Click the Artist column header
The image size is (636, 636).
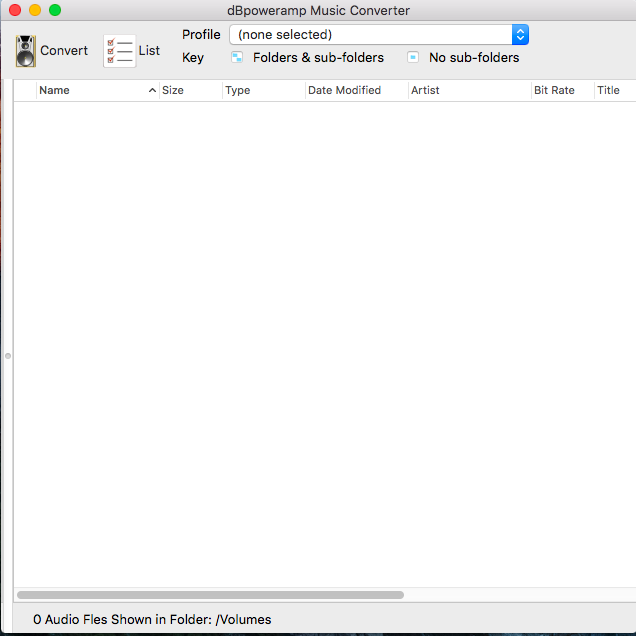pyautogui.click(x=468, y=90)
